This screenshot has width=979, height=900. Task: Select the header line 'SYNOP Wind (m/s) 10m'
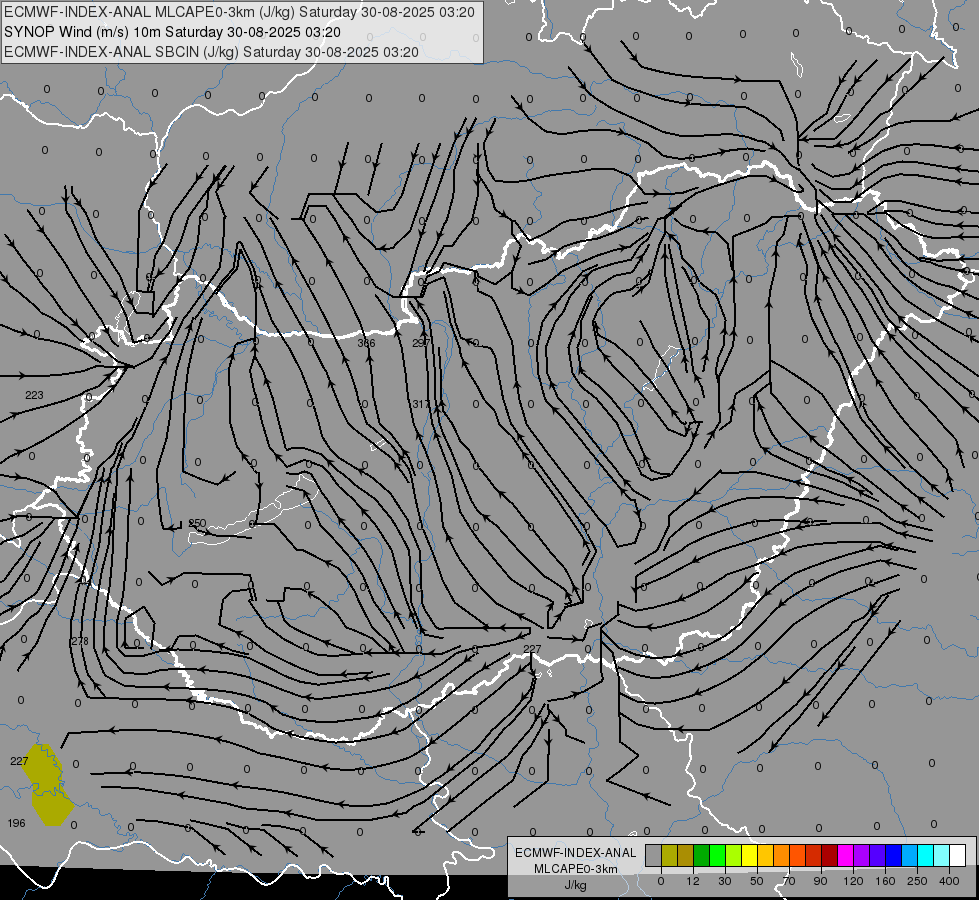(x=172, y=32)
